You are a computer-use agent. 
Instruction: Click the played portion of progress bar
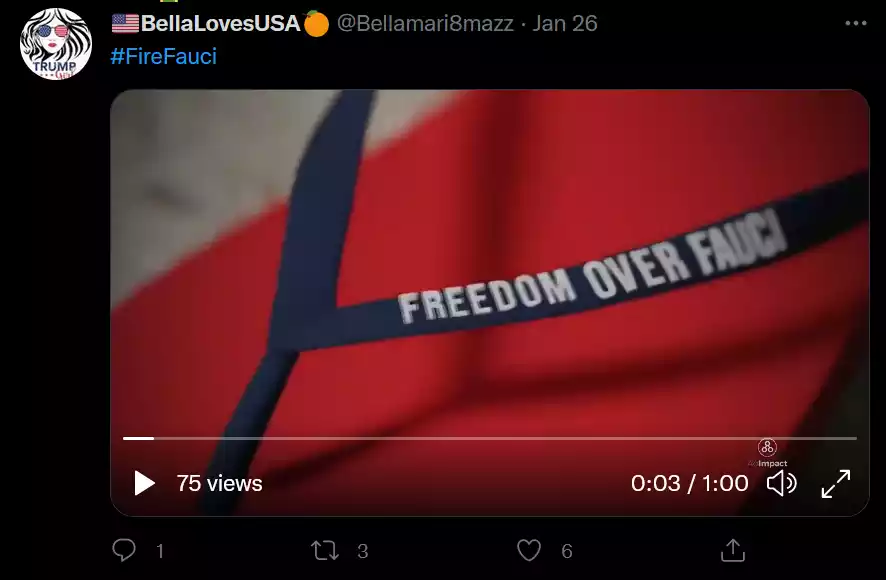138,438
